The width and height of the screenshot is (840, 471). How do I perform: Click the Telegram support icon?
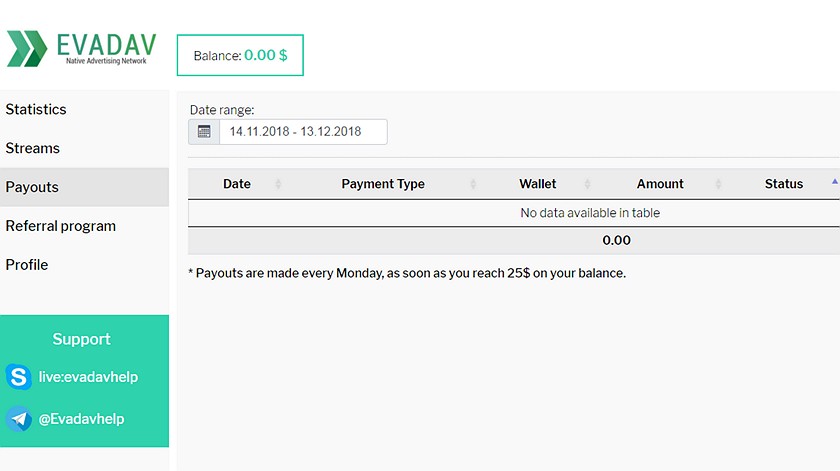(x=19, y=418)
